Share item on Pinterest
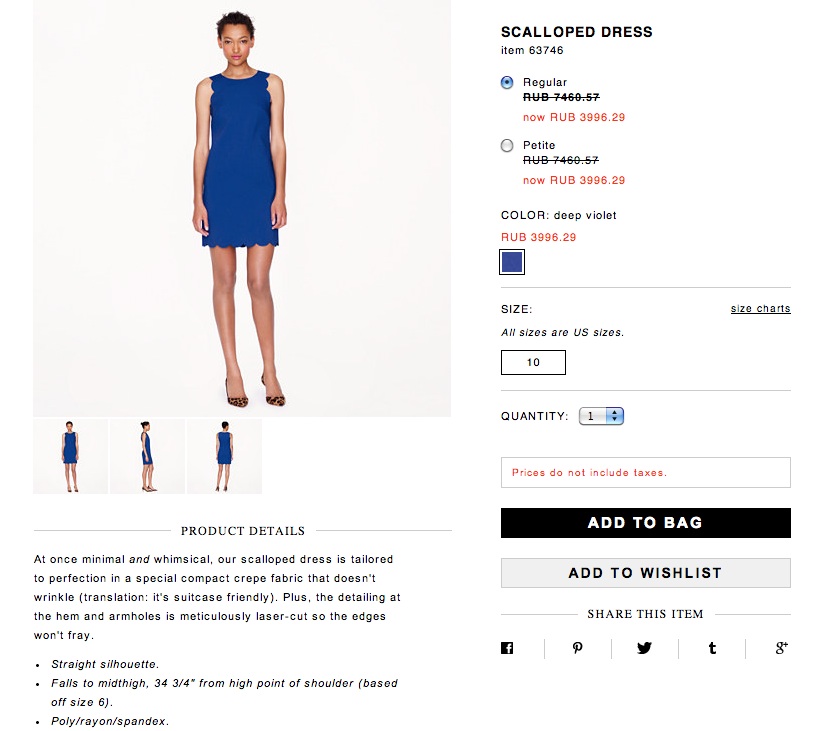The width and height of the screenshot is (819, 731). 577,648
